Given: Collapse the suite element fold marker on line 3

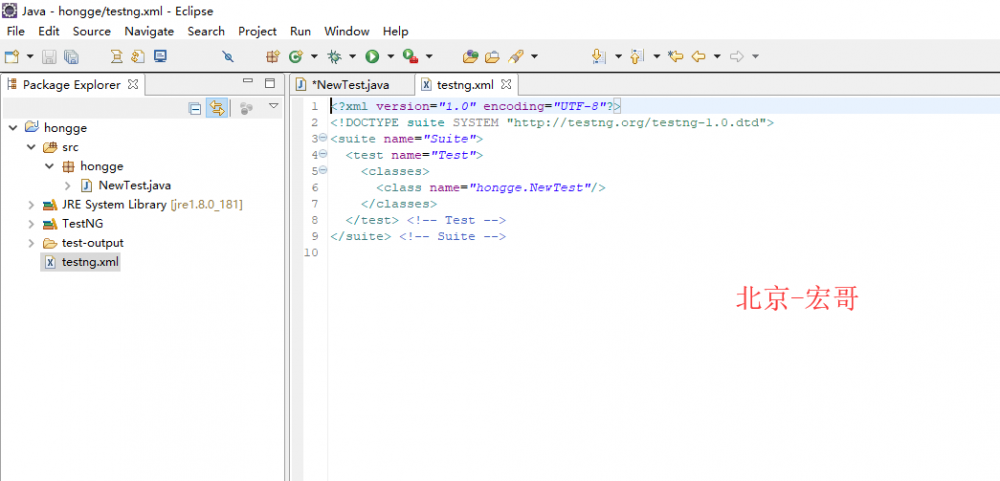Looking at the screenshot, I should coord(323,138).
